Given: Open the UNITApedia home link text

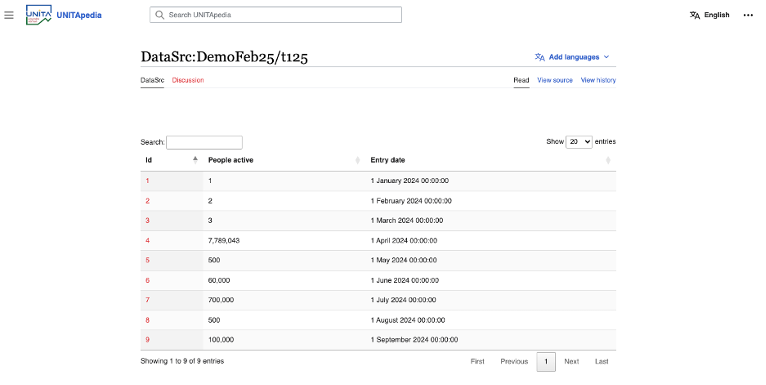Looking at the screenshot, I should [x=79, y=15].
